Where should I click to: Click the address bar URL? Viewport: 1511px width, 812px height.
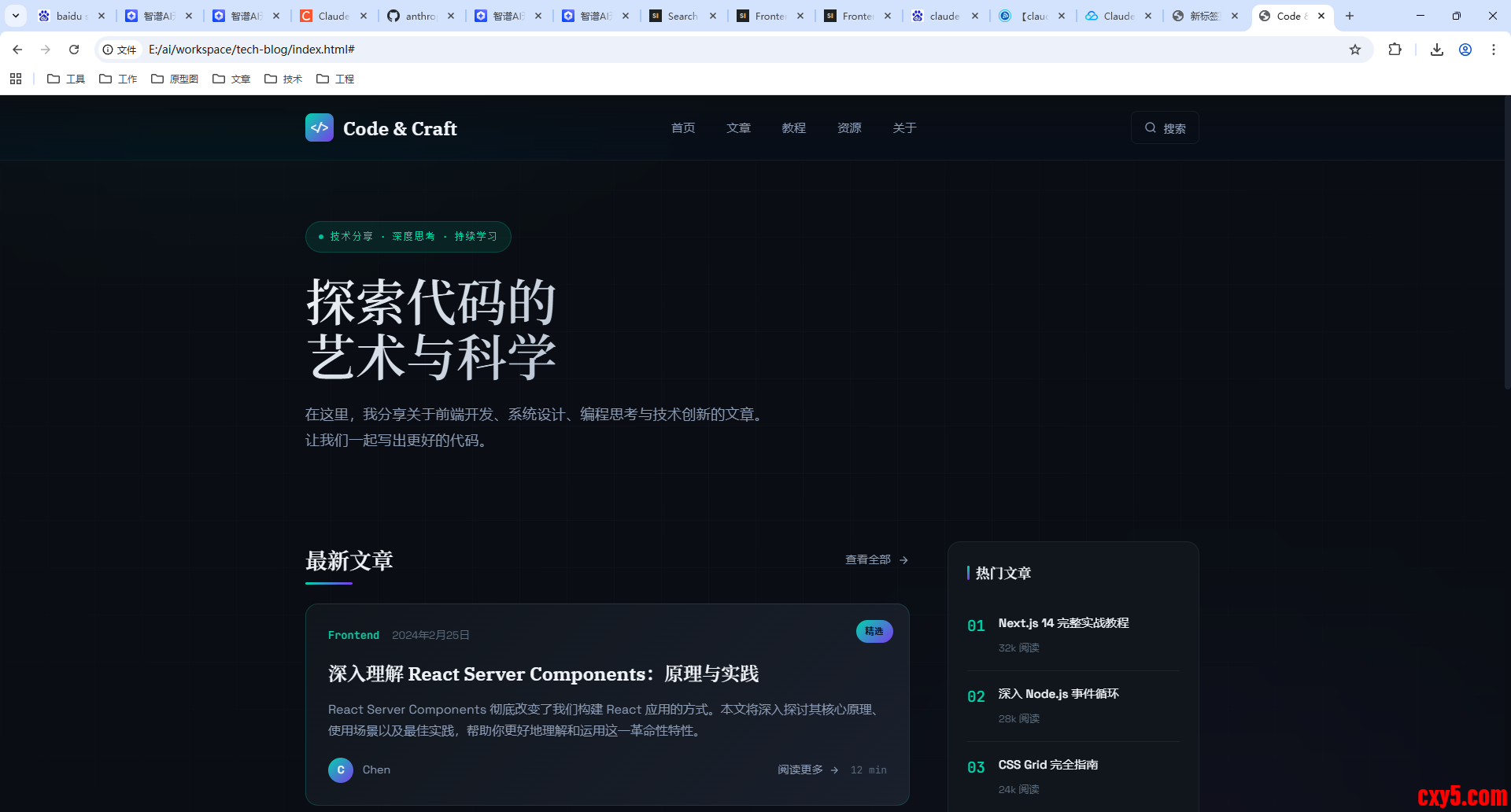(252, 50)
